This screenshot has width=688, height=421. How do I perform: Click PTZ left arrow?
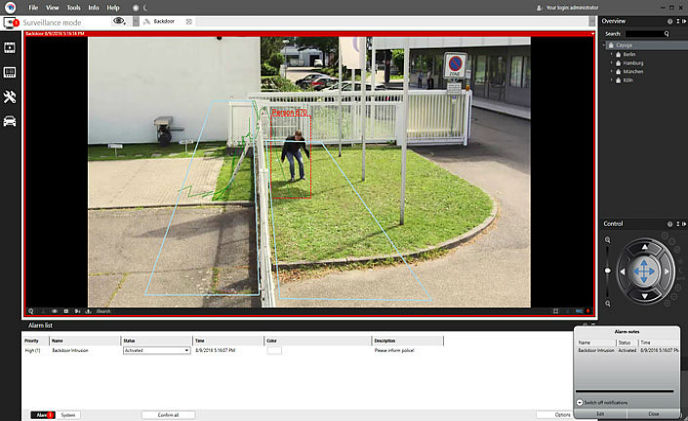(622, 272)
